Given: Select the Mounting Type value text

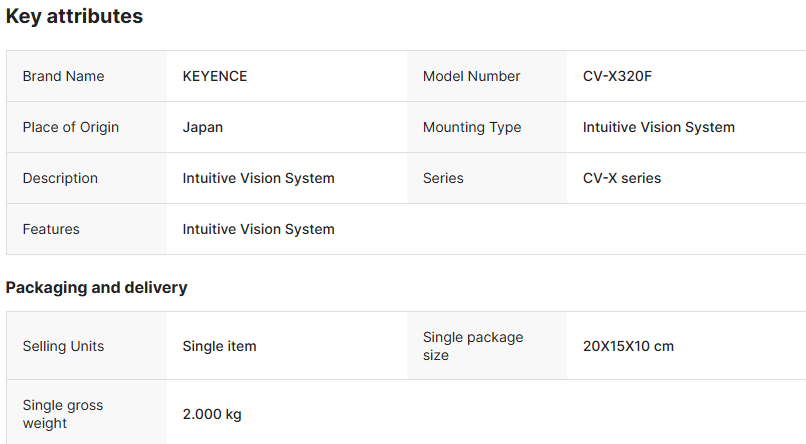Looking at the screenshot, I should point(659,127).
